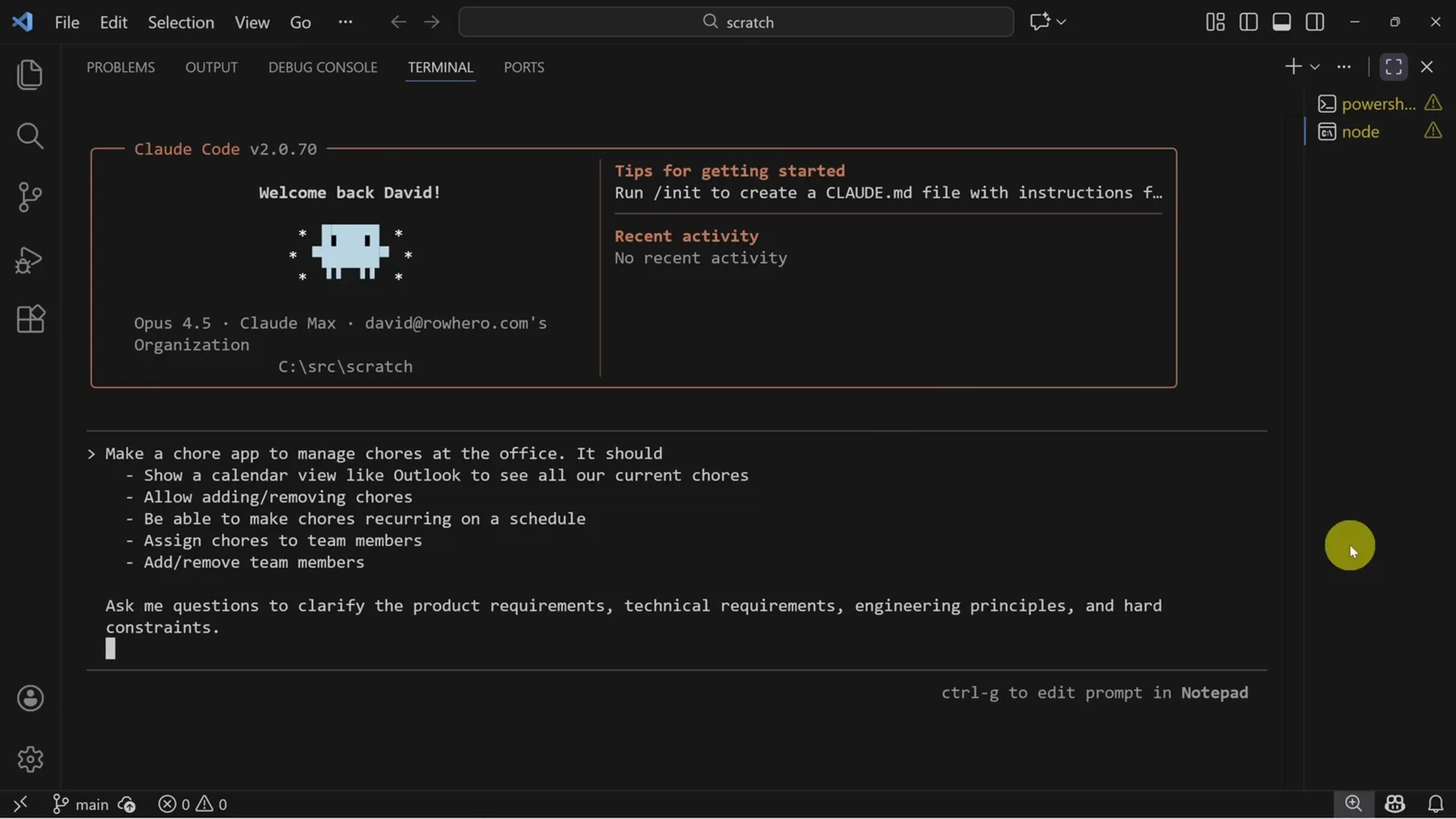Switch to the OUTPUT tab
This screenshot has height=819, width=1456.
coord(211,67)
